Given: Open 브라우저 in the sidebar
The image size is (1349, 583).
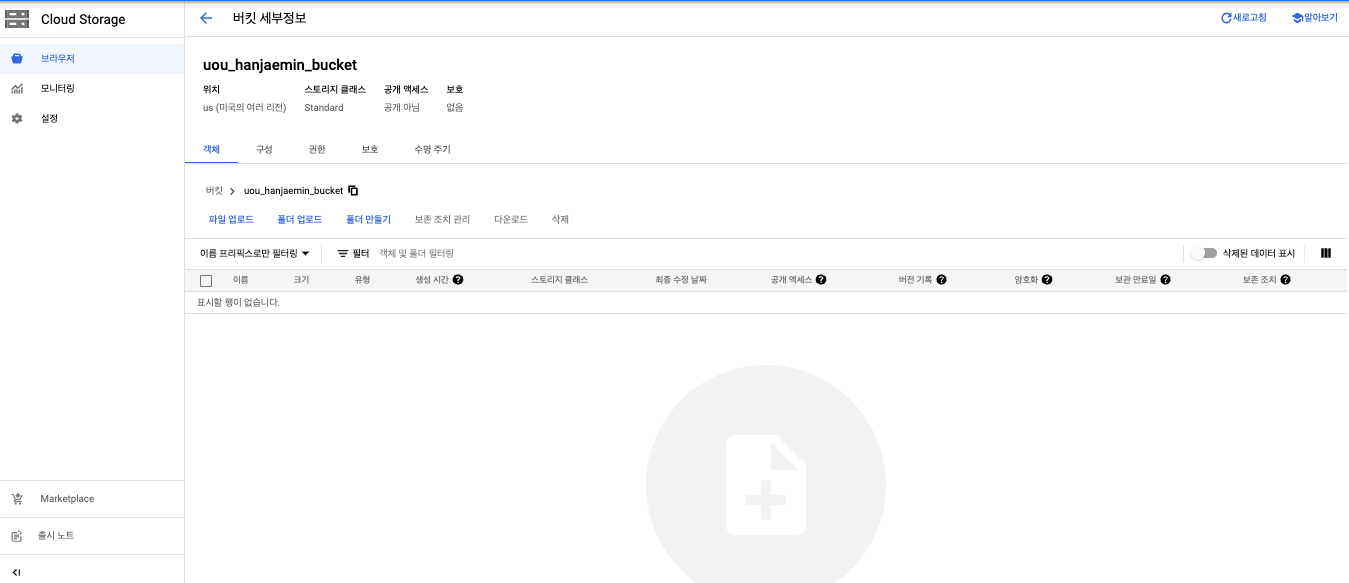Looking at the screenshot, I should [x=92, y=59].
